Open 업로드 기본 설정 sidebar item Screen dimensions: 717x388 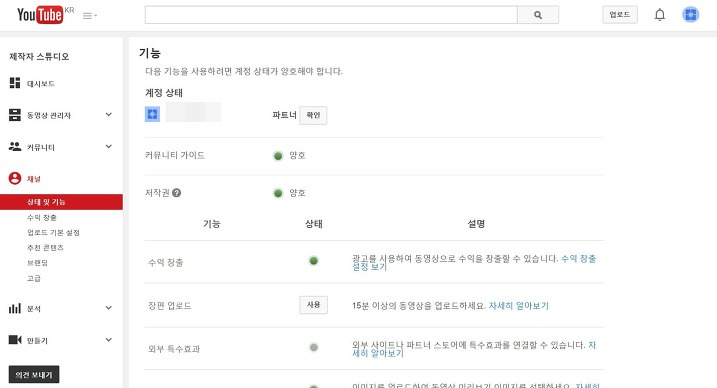tap(53, 233)
